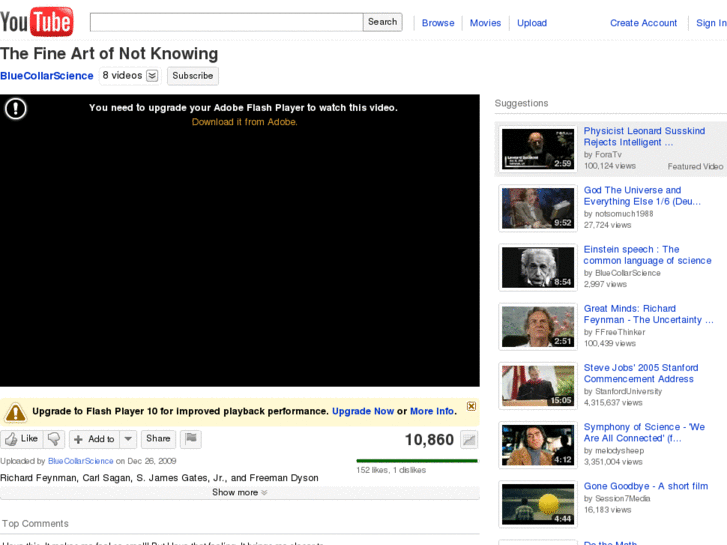Viewport: 727px width, 545px height.
Task: Open Symphony of Science video thumbnail
Action: pyautogui.click(x=538, y=445)
